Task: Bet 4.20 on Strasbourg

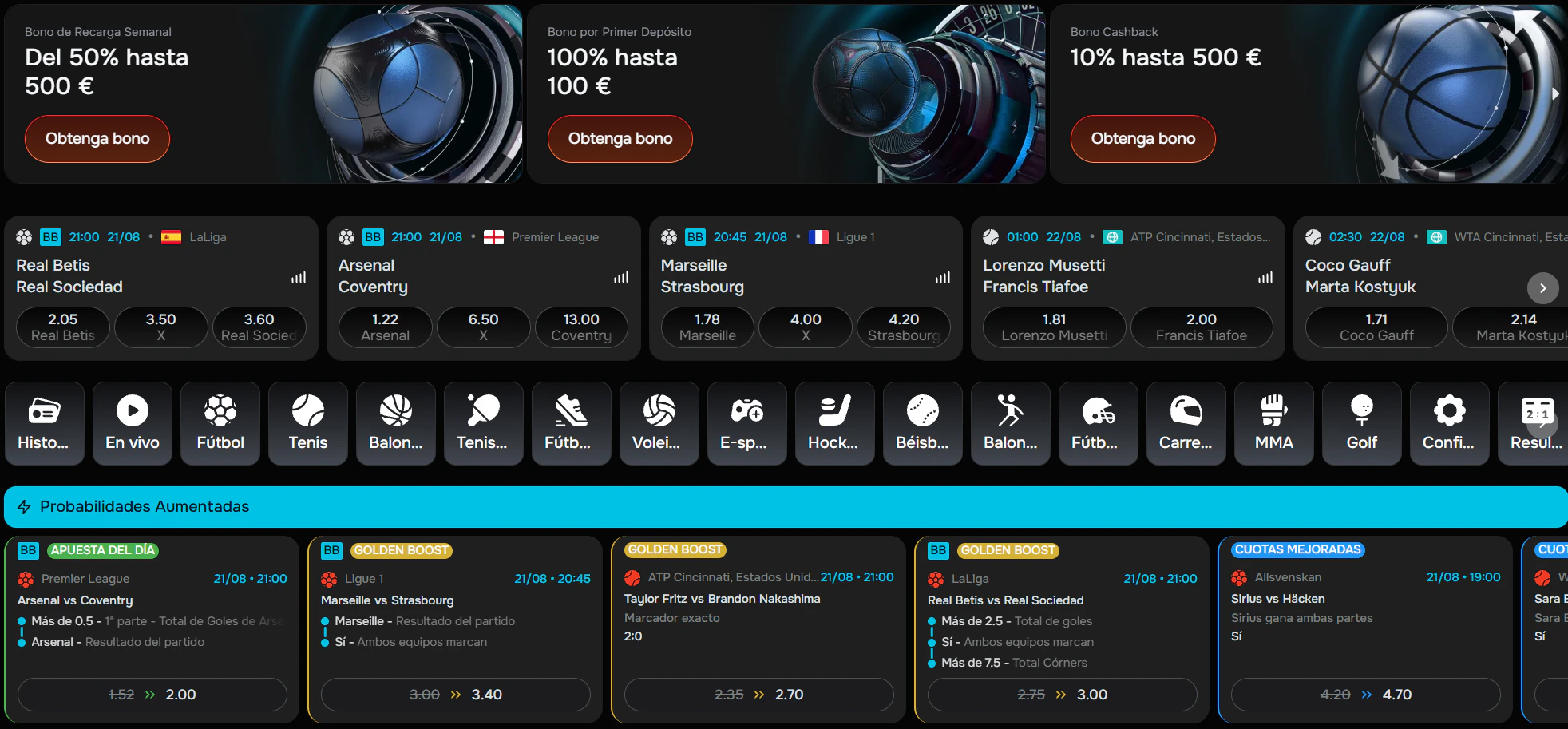Action: (x=904, y=327)
